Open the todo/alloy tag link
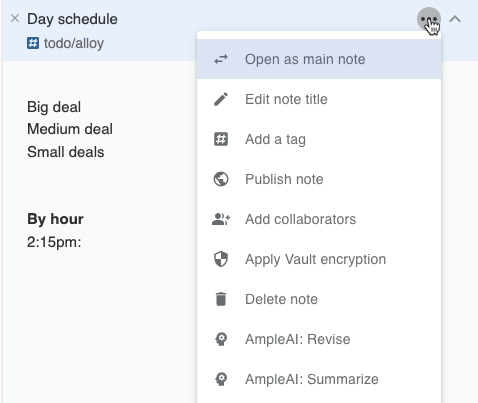478x403 pixels. click(x=66, y=43)
